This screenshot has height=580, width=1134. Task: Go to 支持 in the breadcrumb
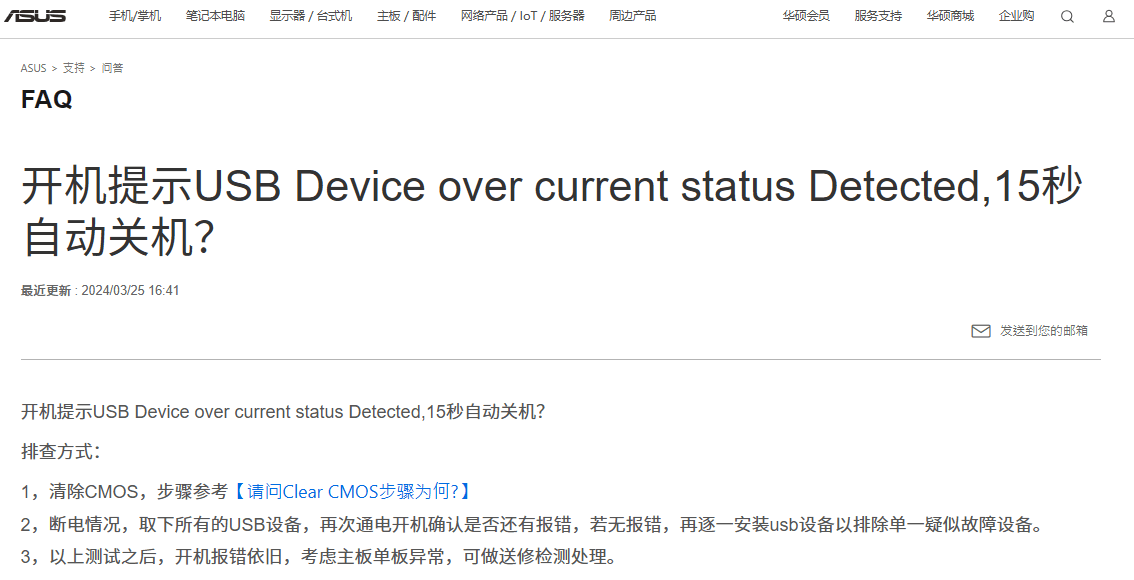pyautogui.click(x=73, y=68)
